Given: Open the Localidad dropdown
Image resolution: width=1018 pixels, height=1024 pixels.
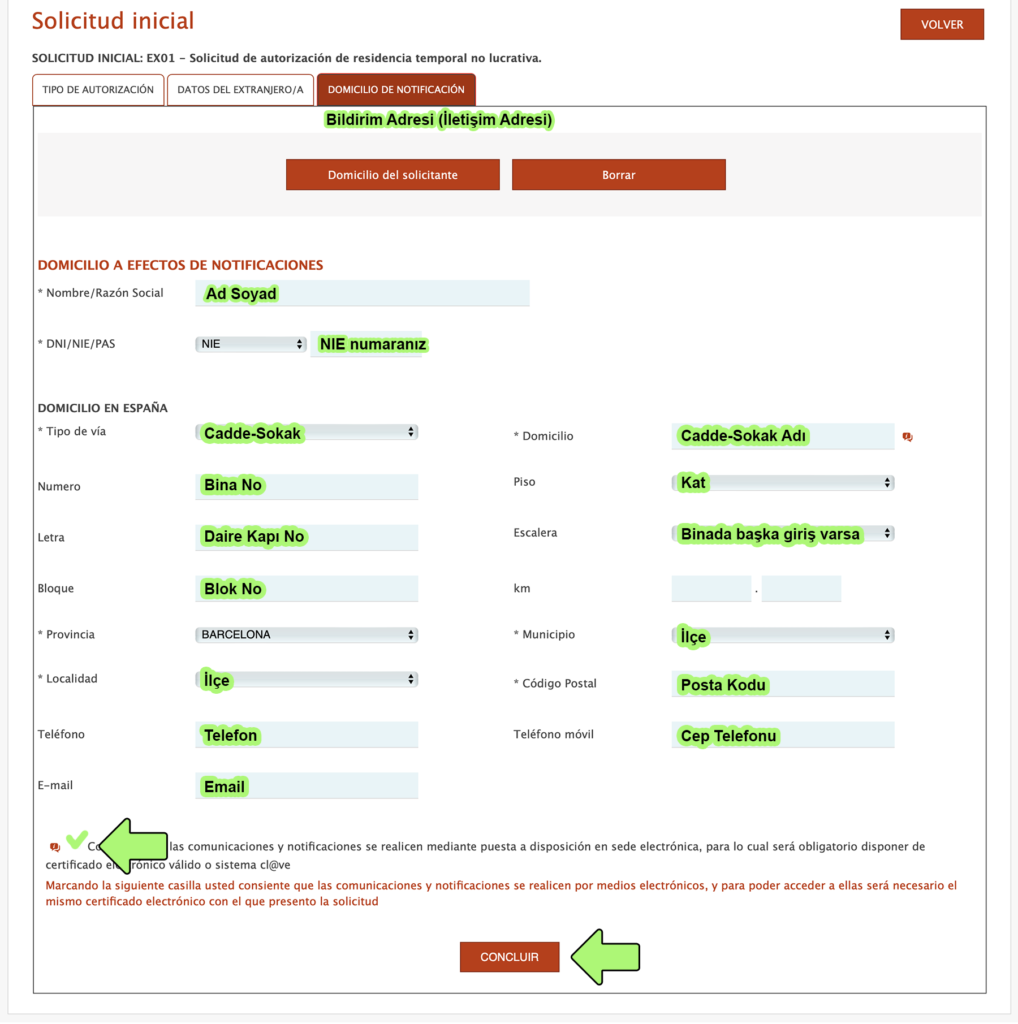Looking at the screenshot, I should pos(306,680).
